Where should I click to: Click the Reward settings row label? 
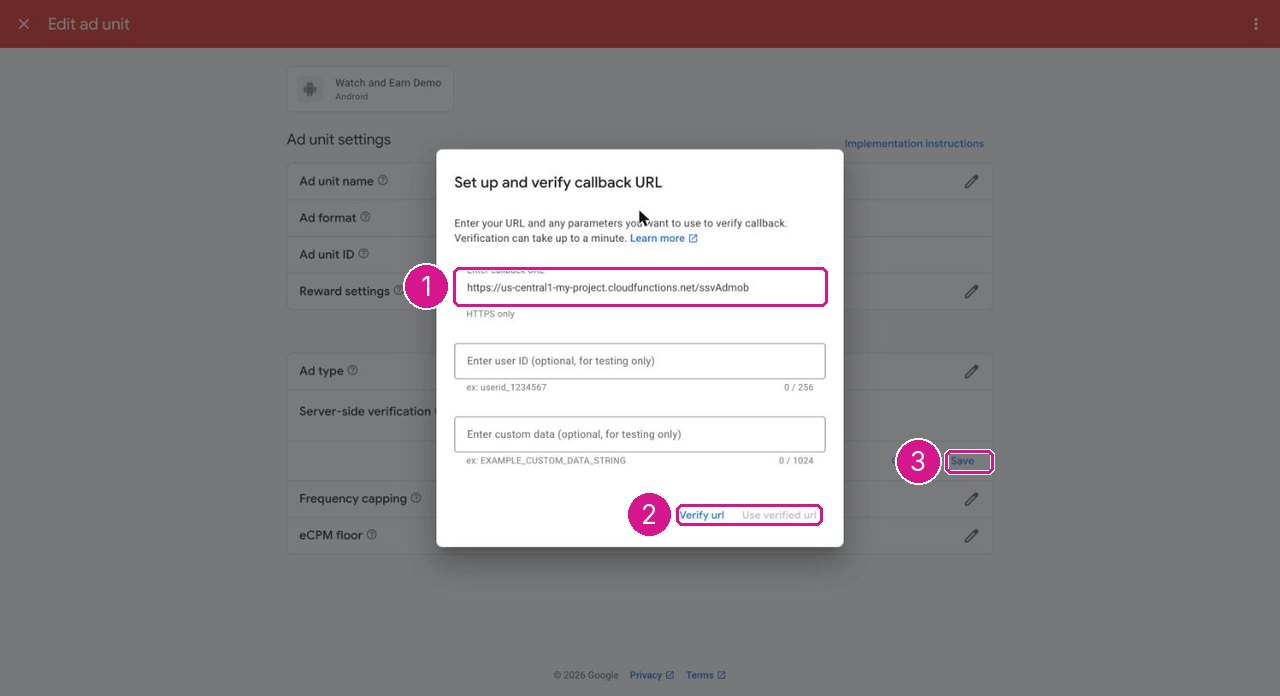point(344,291)
